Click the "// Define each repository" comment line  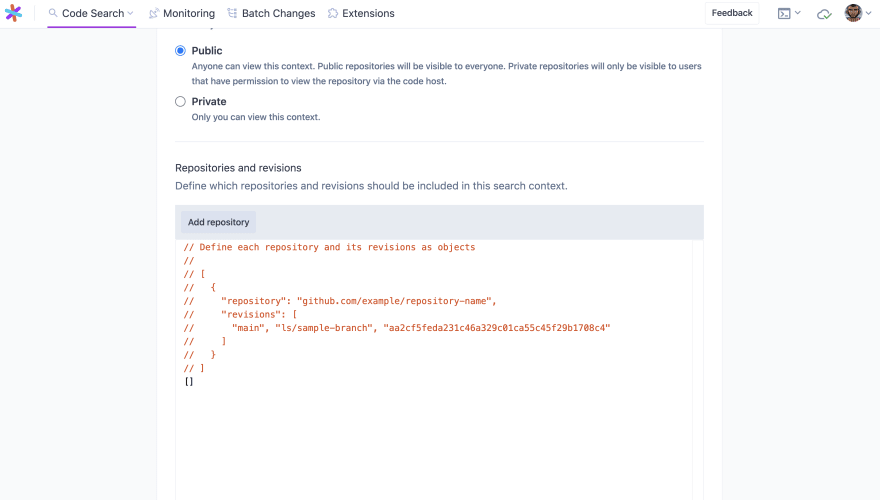[x=329, y=247]
